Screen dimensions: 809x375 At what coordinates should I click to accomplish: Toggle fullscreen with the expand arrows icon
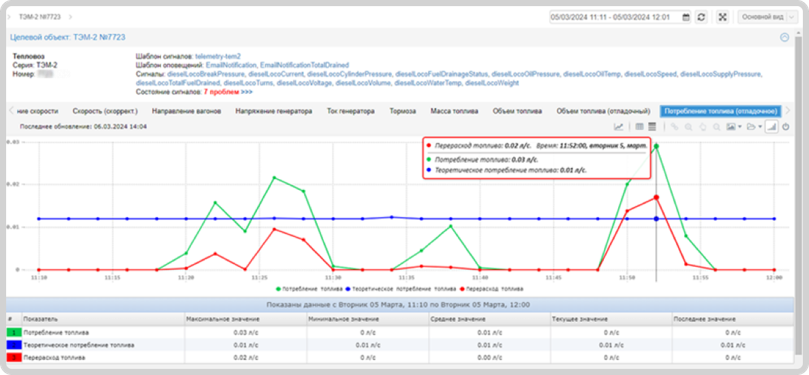point(723,17)
